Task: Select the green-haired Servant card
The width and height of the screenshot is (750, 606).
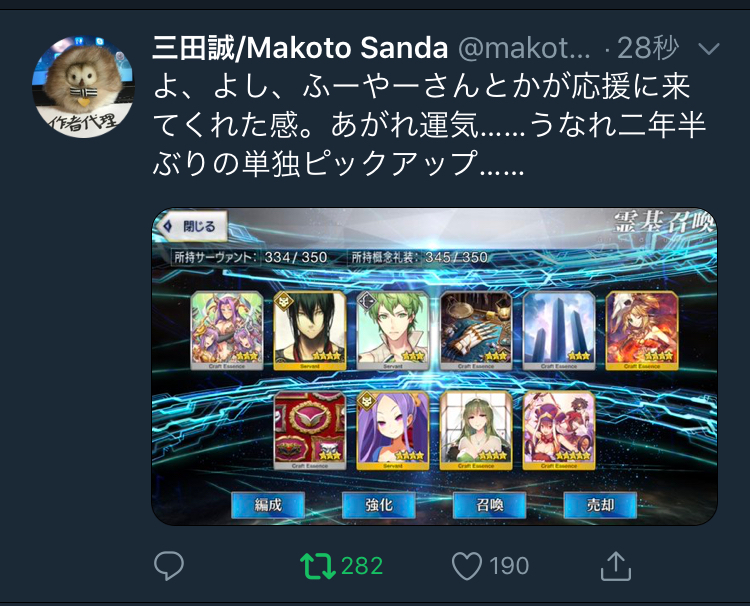Action: pos(393,331)
